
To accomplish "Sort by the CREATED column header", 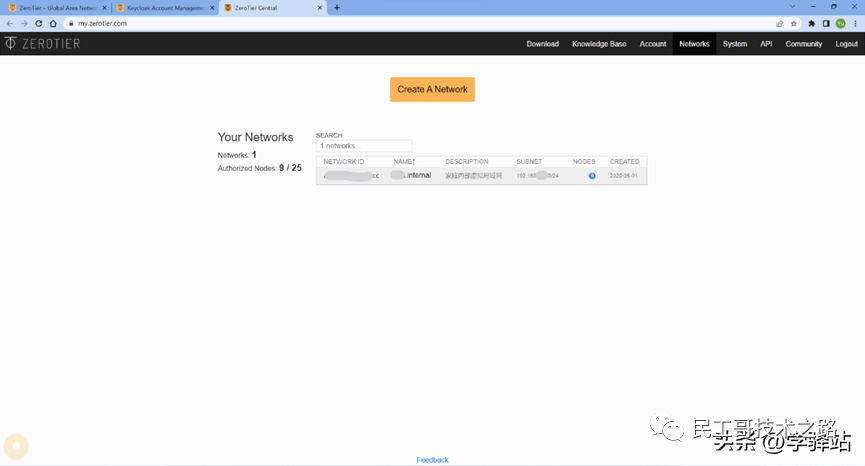I will click(624, 162).
